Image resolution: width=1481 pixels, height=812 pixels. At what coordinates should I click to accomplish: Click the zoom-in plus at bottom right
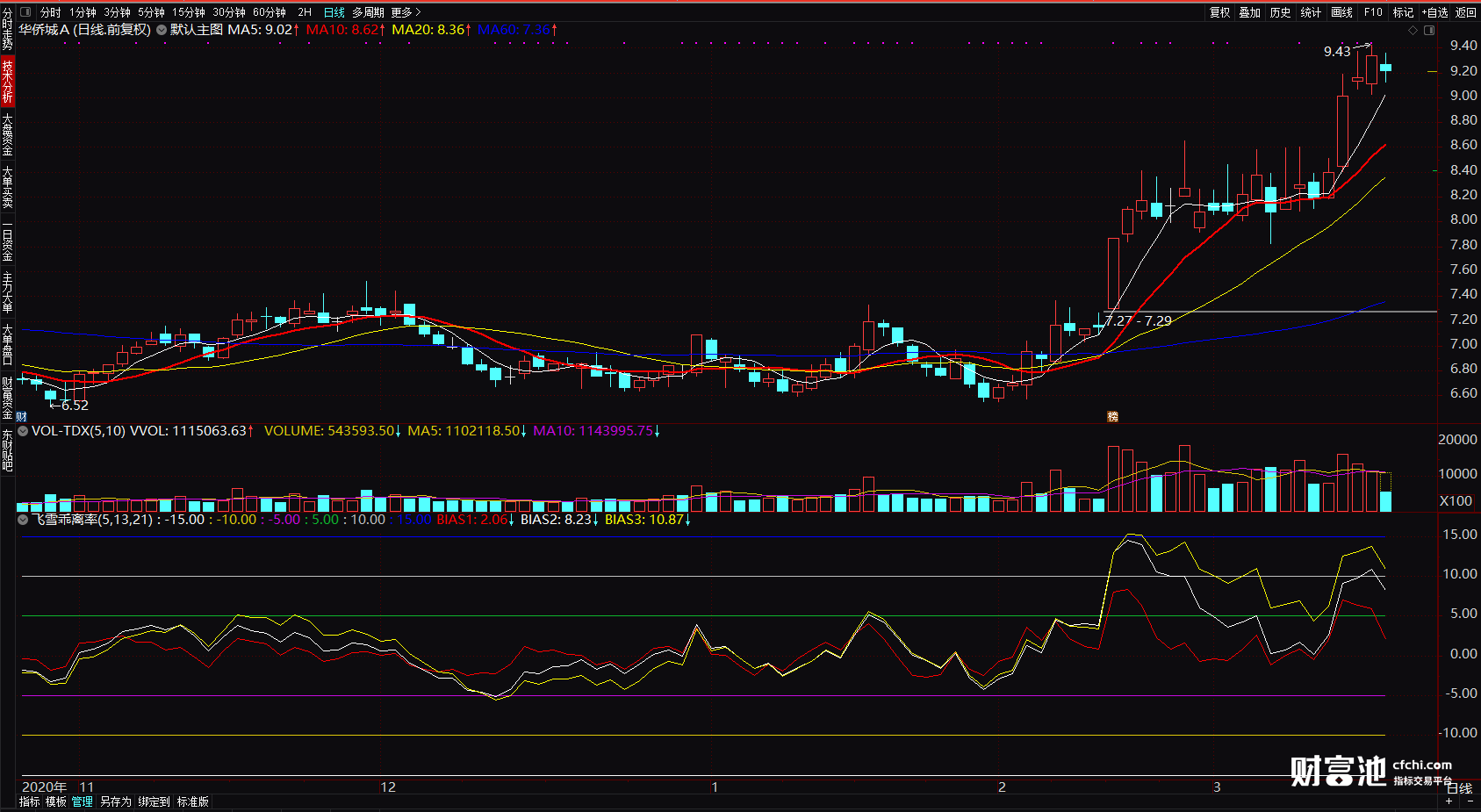click(x=1449, y=801)
